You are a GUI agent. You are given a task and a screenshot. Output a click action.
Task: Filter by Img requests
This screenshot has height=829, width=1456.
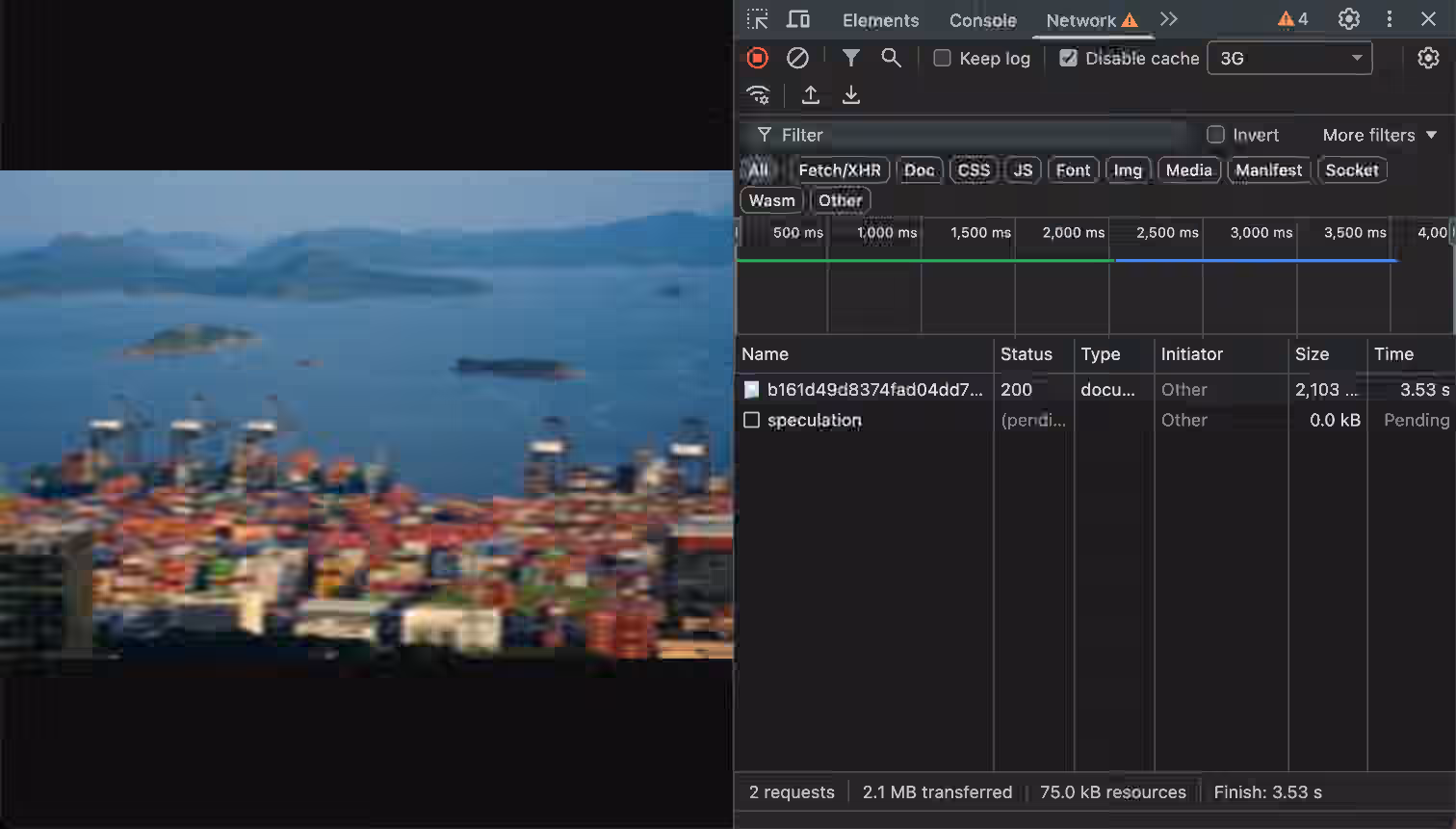(1128, 170)
